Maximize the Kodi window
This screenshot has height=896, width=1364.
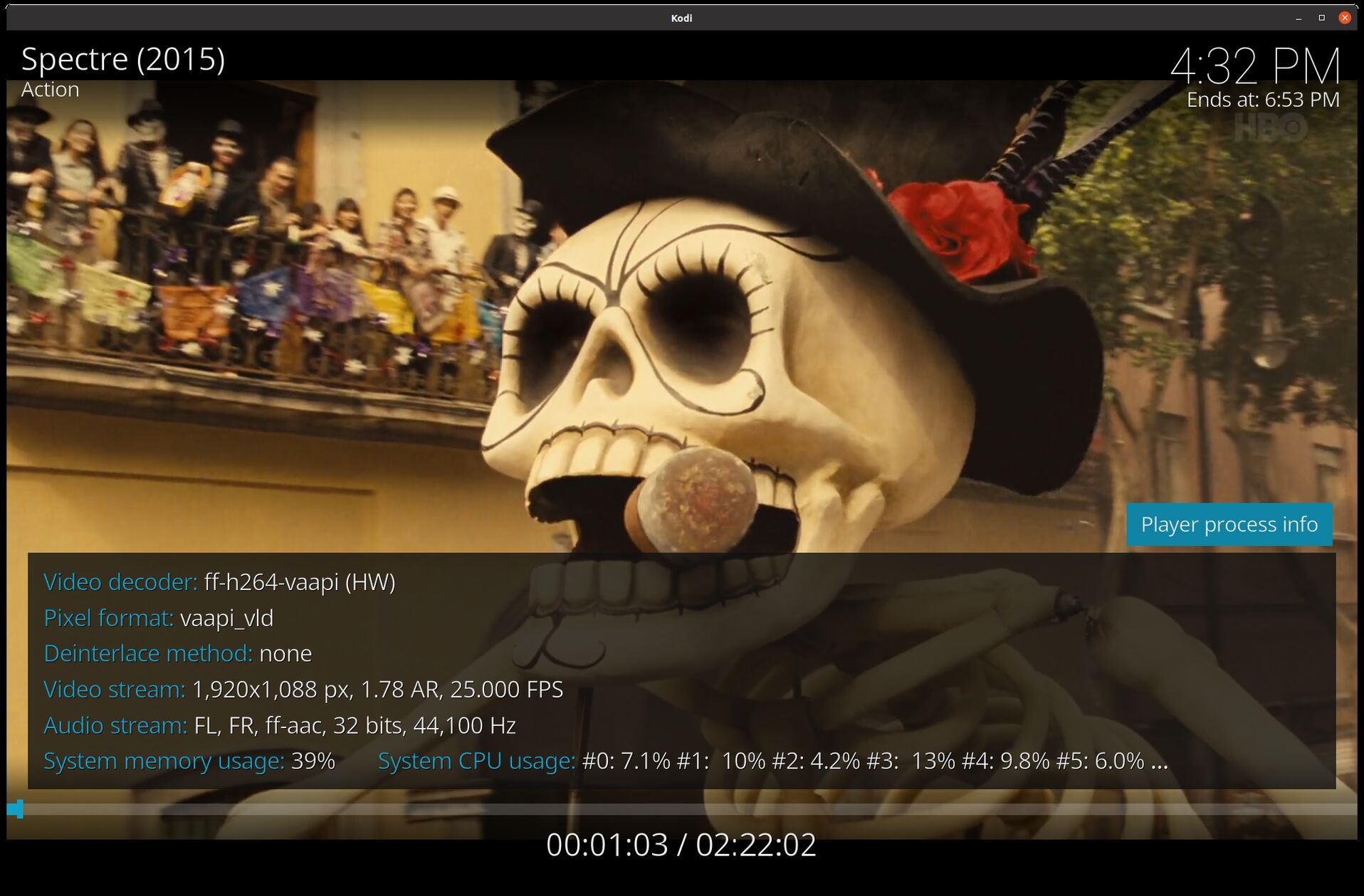[x=1322, y=18]
